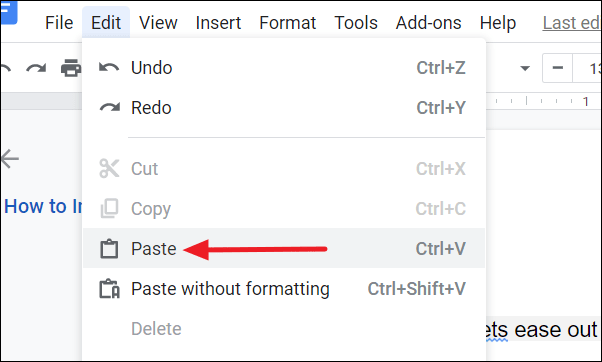Choose Undo from the Edit menu
602x362 pixels.
point(284,68)
